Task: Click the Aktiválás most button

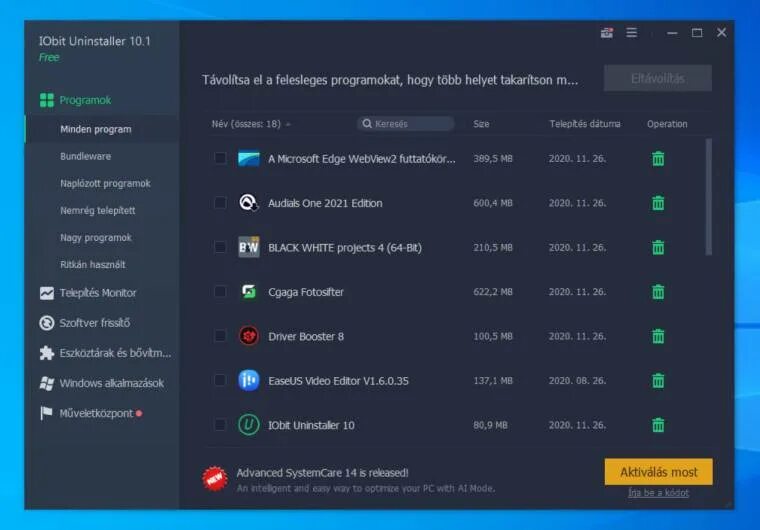Action: (658, 472)
